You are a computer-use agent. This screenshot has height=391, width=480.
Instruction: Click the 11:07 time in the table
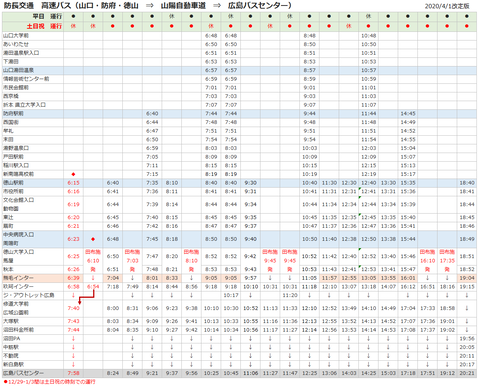[x=368, y=105]
